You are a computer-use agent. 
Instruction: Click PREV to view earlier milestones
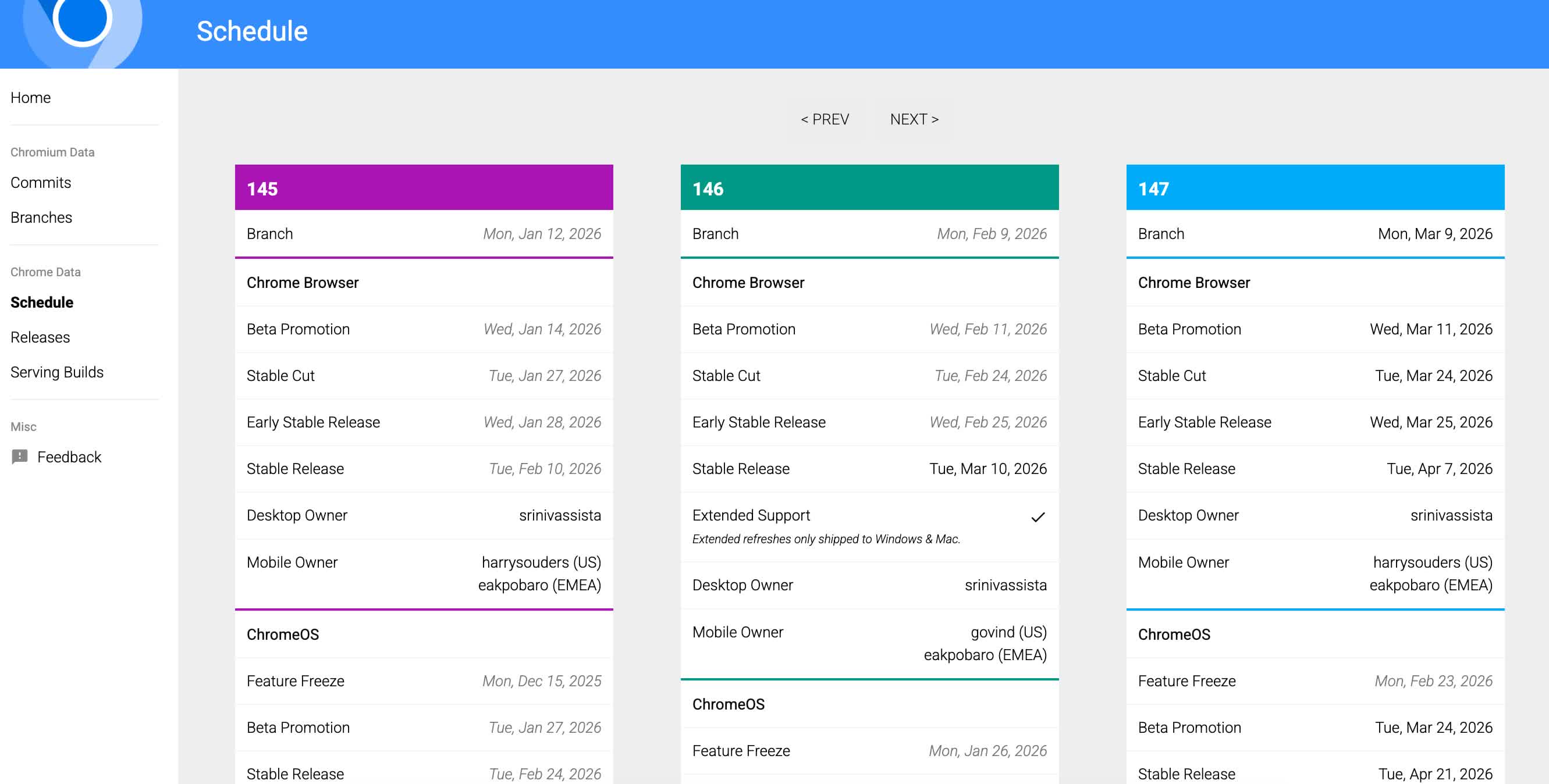point(825,119)
